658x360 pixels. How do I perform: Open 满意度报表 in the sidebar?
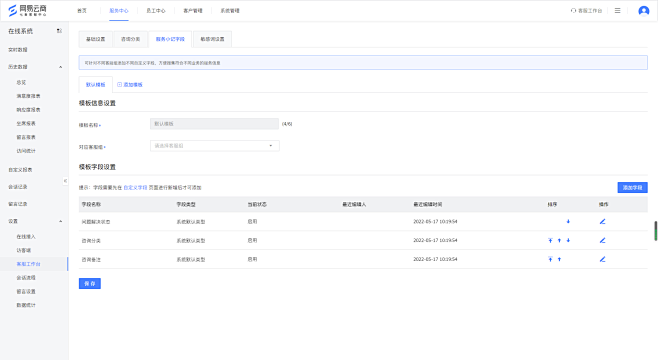tap(29, 96)
